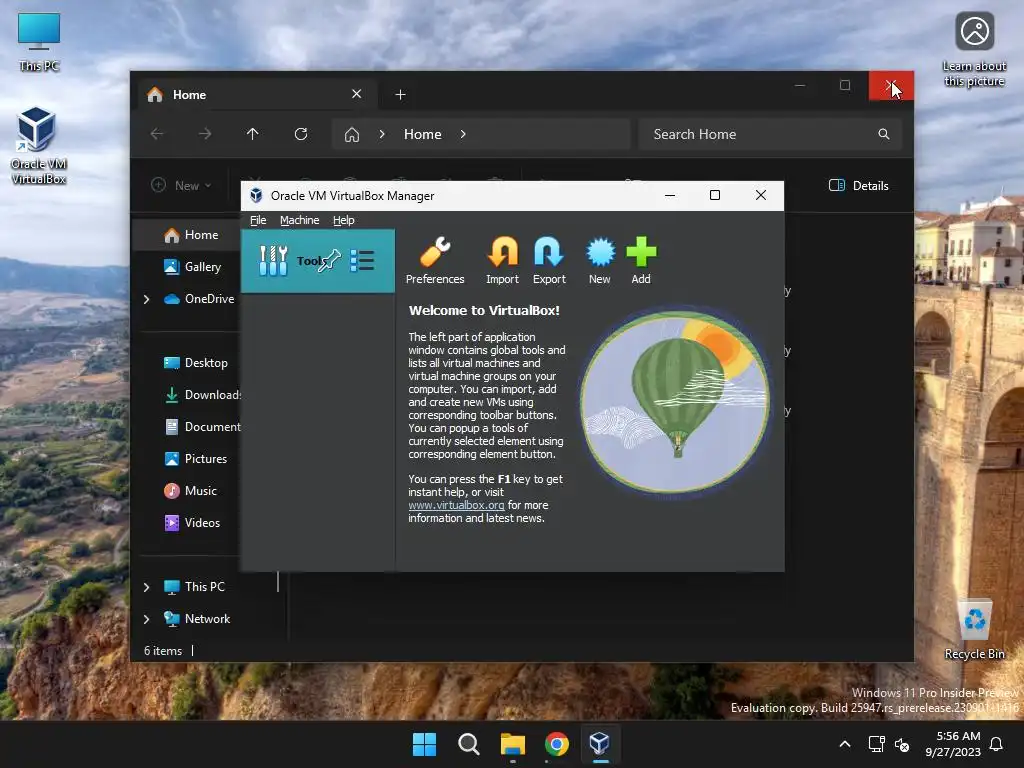The image size is (1024, 768).
Task: Select the Home tab in Explorer
Action: [257, 95]
